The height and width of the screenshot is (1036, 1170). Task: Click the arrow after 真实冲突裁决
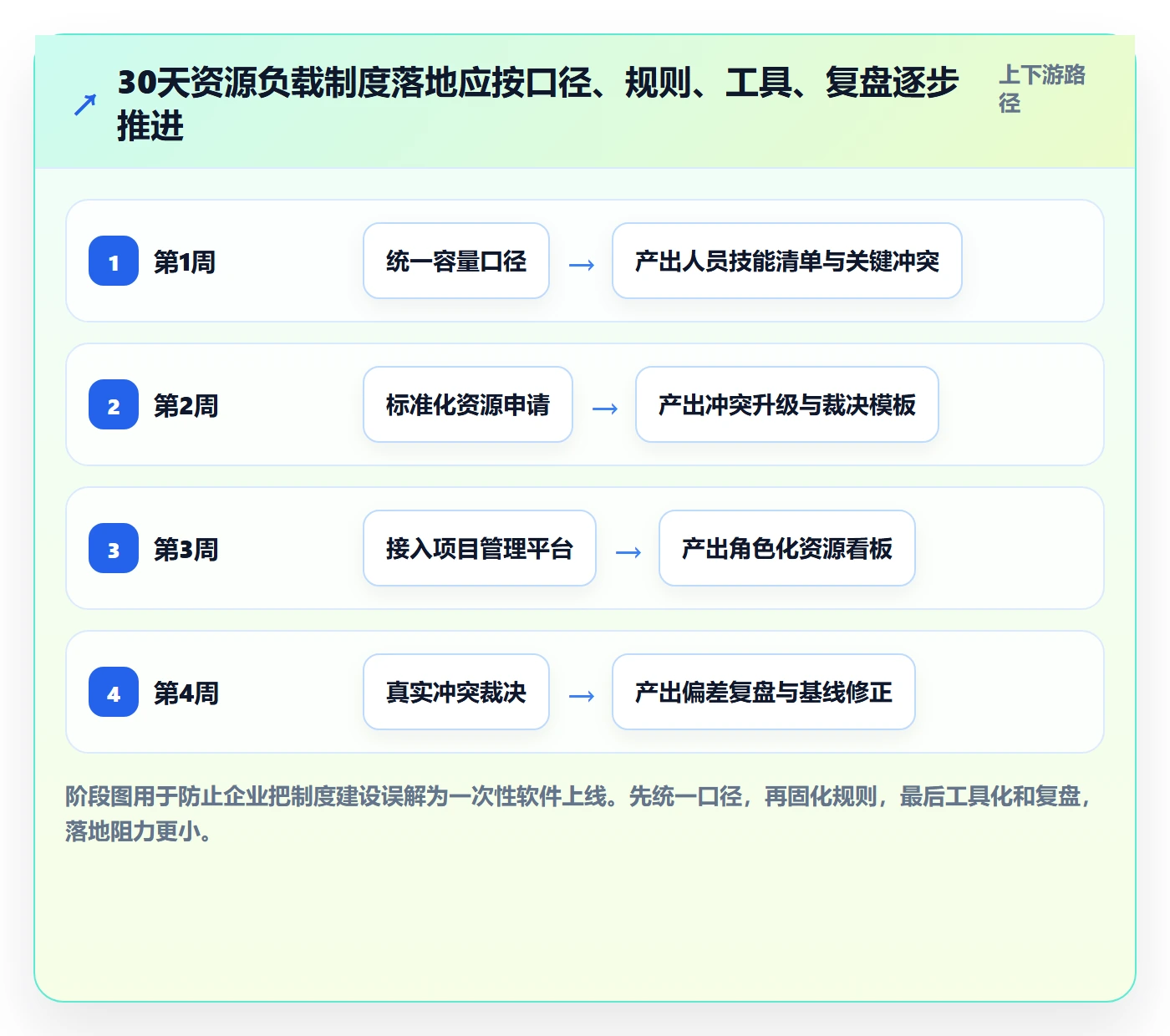(581, 696)
